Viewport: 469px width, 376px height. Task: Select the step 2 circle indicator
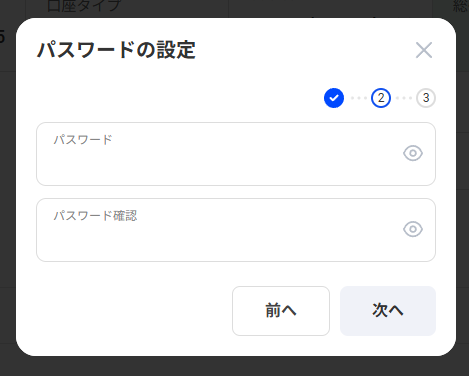tap(381, 98)
